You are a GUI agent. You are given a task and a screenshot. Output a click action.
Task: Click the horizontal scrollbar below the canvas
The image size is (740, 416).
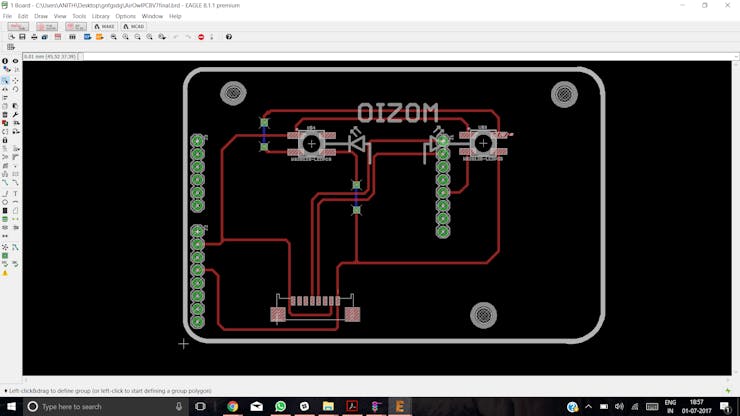(377, 380)
